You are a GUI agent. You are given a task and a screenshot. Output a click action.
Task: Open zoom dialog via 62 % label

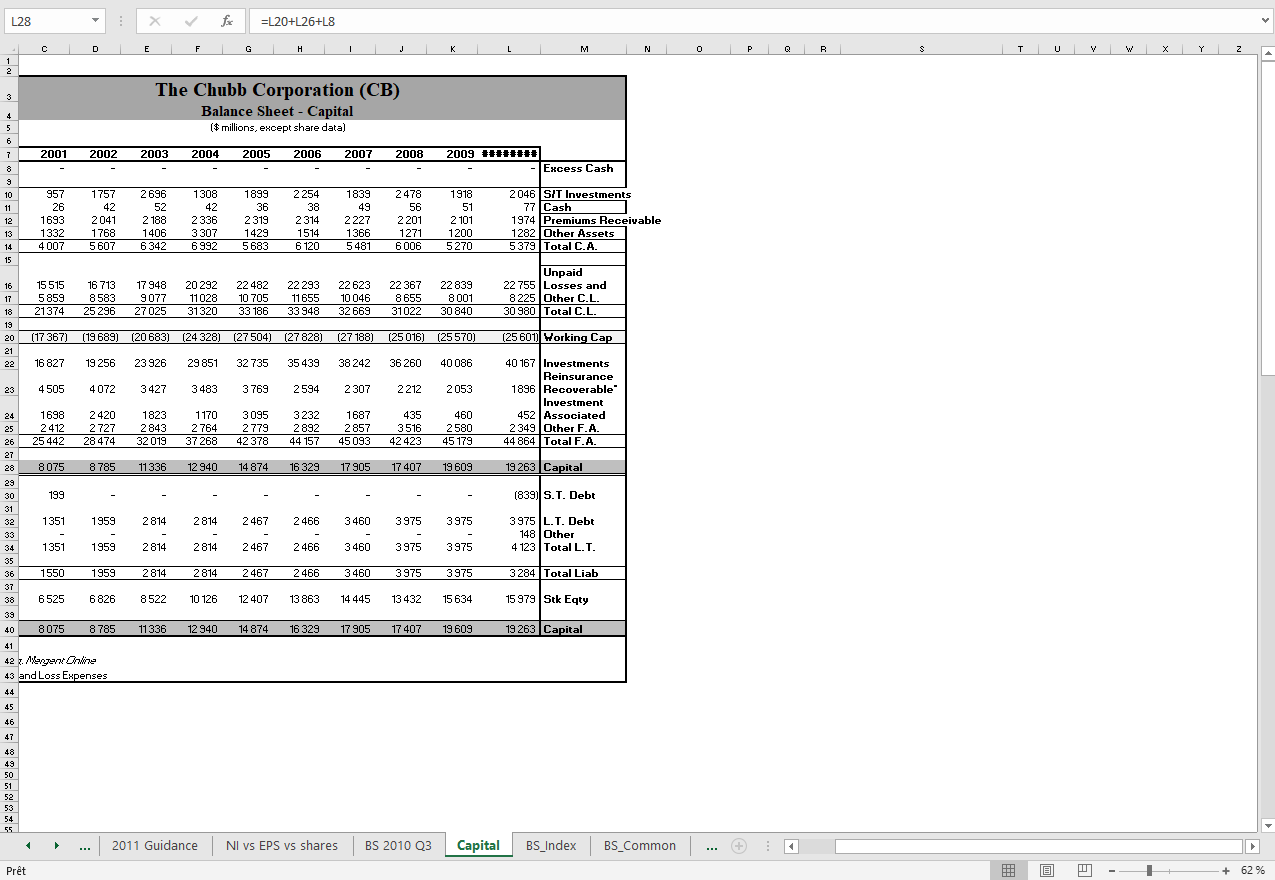[1252, 871]
